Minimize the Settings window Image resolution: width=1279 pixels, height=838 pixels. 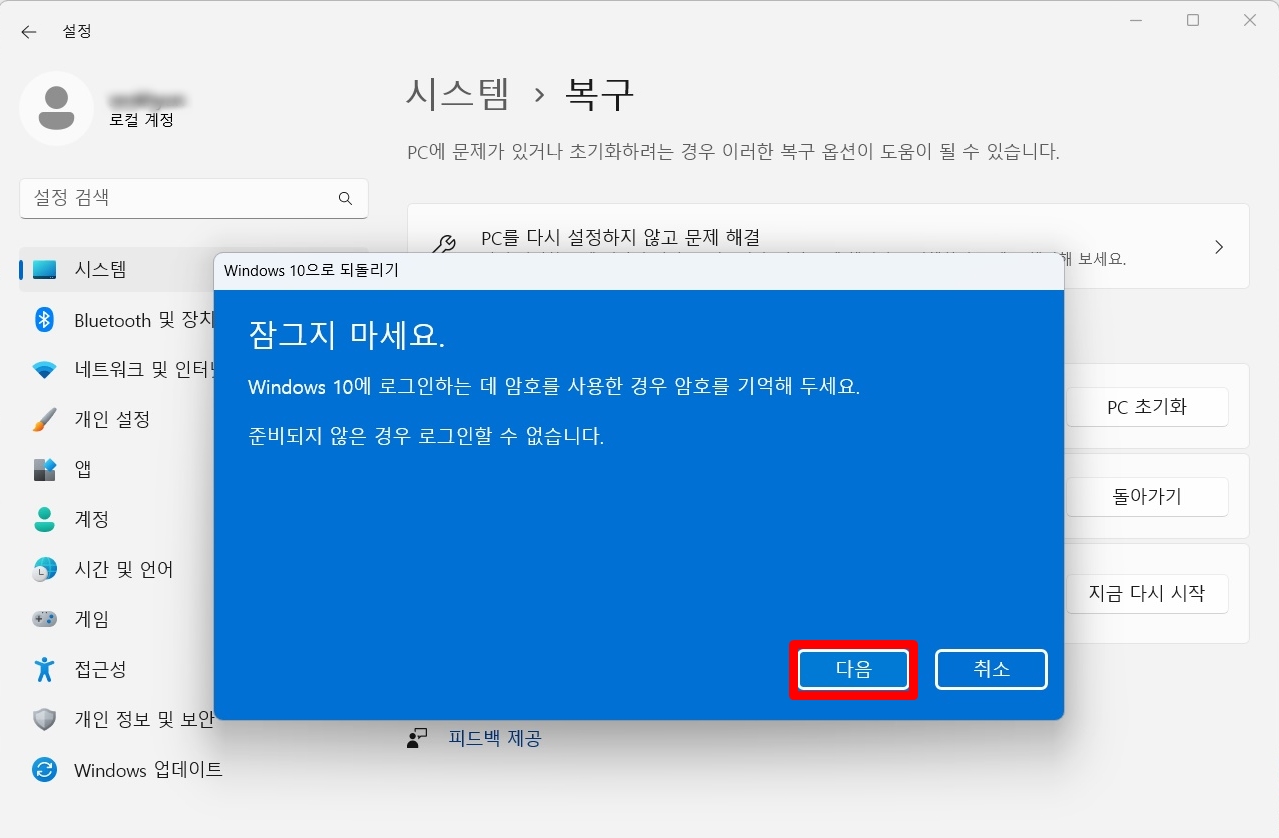1136,20
